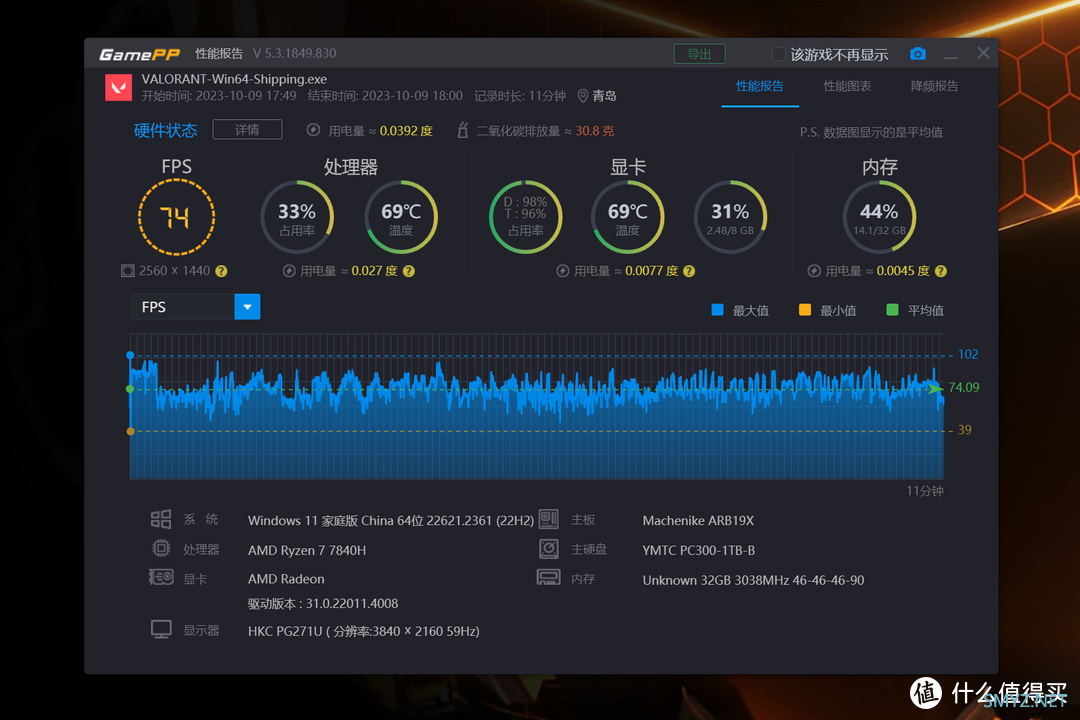Click the 记录时长: 11分钟 duration text

520,96
